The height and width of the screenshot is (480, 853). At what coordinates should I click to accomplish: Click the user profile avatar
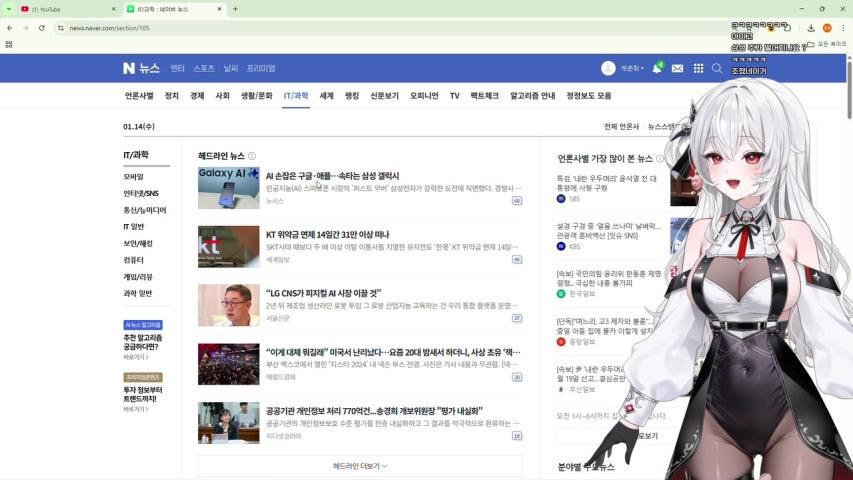tap(608, 68)
